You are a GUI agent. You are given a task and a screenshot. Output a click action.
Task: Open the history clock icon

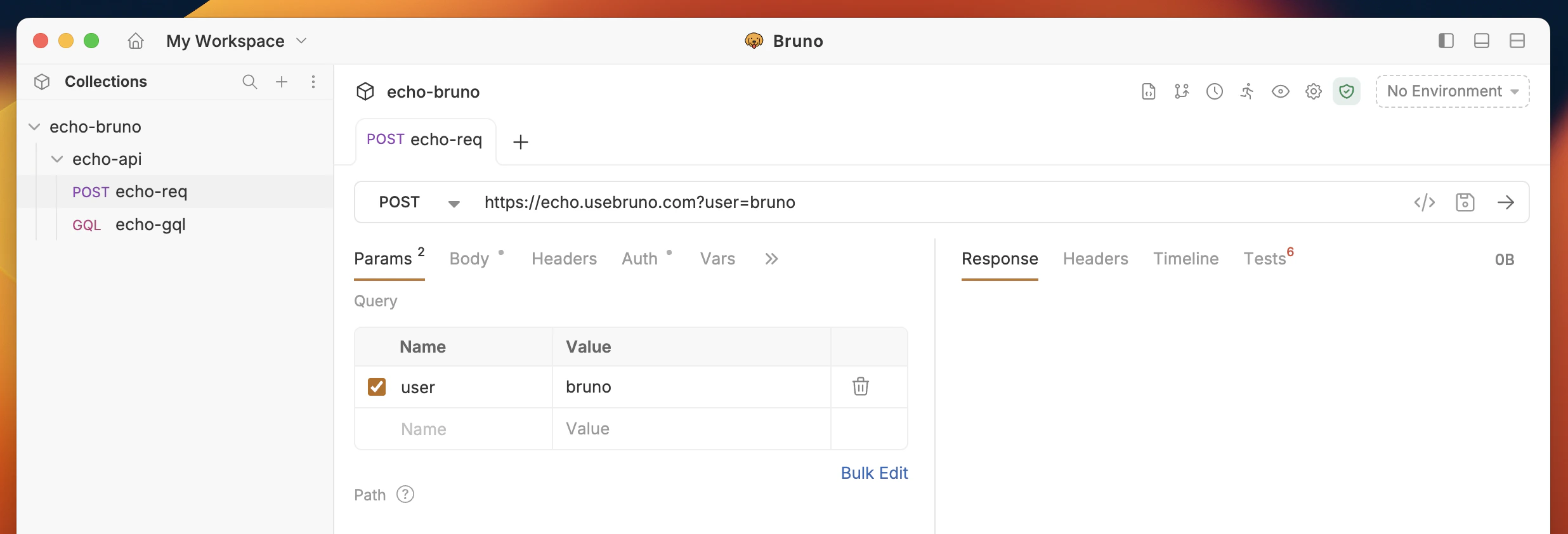[x=1214, y=91]
